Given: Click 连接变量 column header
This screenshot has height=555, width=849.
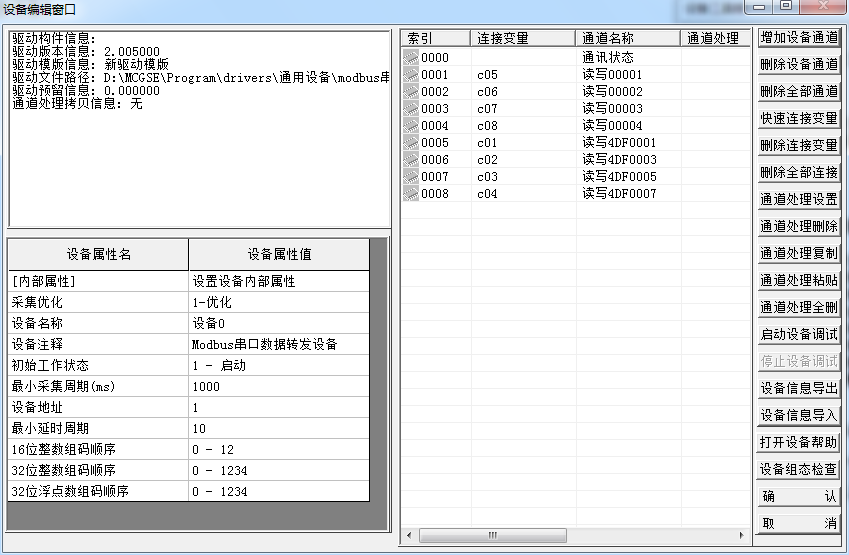Looking at the screenshot, I should (x=523, y=38).
